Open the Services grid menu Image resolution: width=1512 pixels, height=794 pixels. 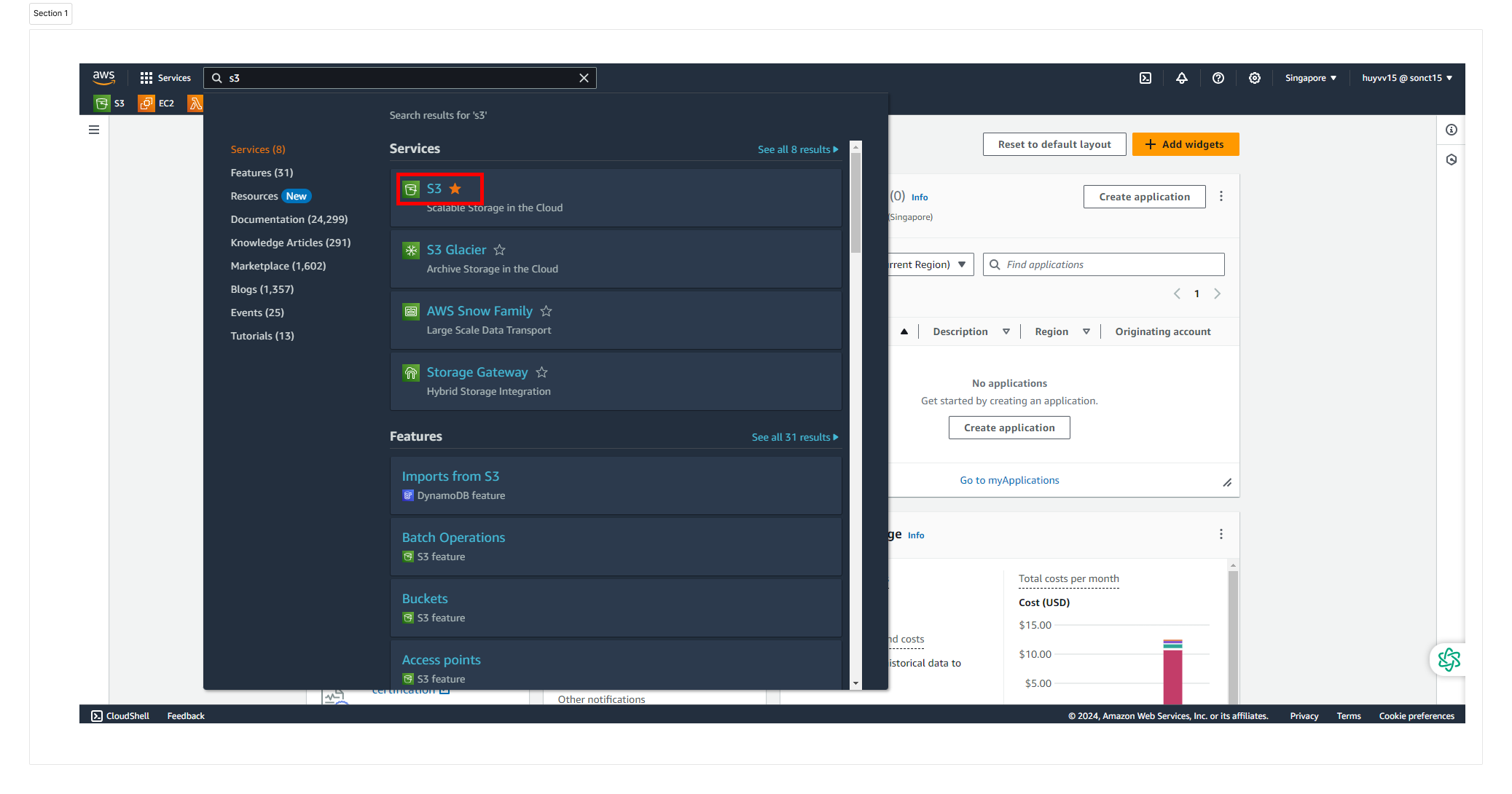point(165,78)
